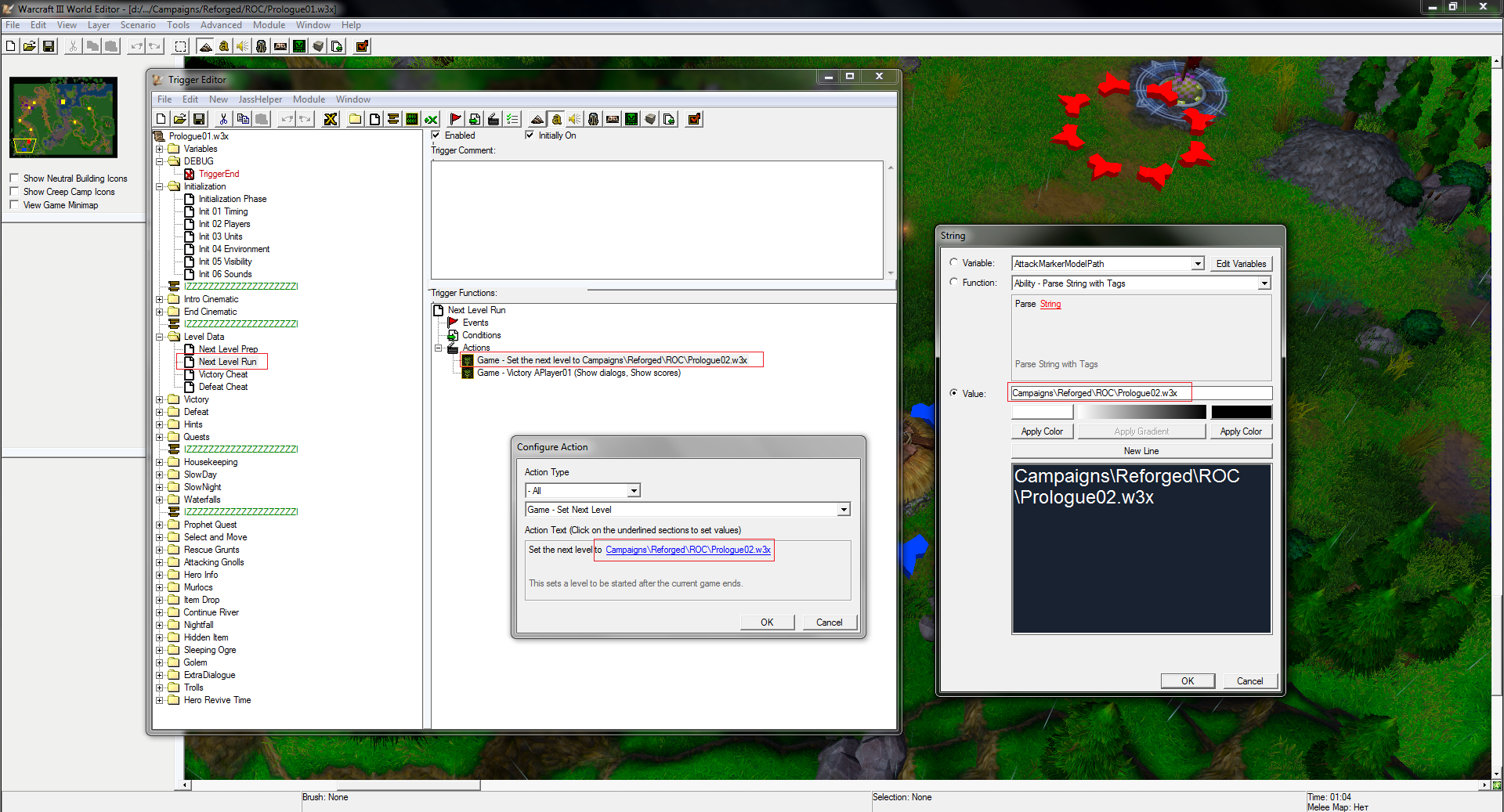Click New Event red flag icon
The image size is (1504, 812).
[x=455, y=119]
